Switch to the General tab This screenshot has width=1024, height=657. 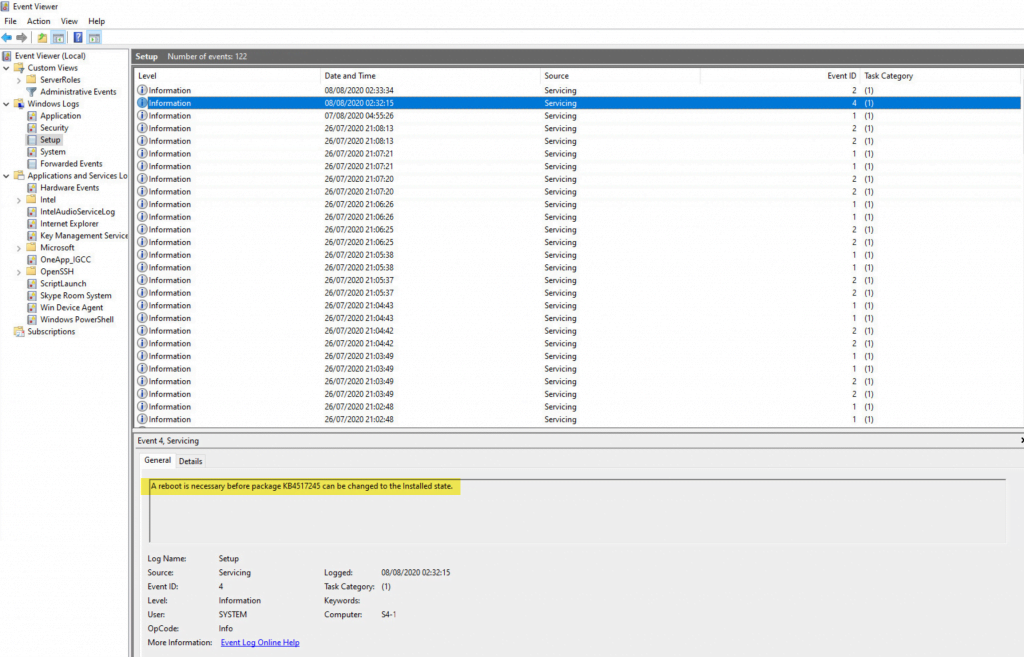point(157,460)
